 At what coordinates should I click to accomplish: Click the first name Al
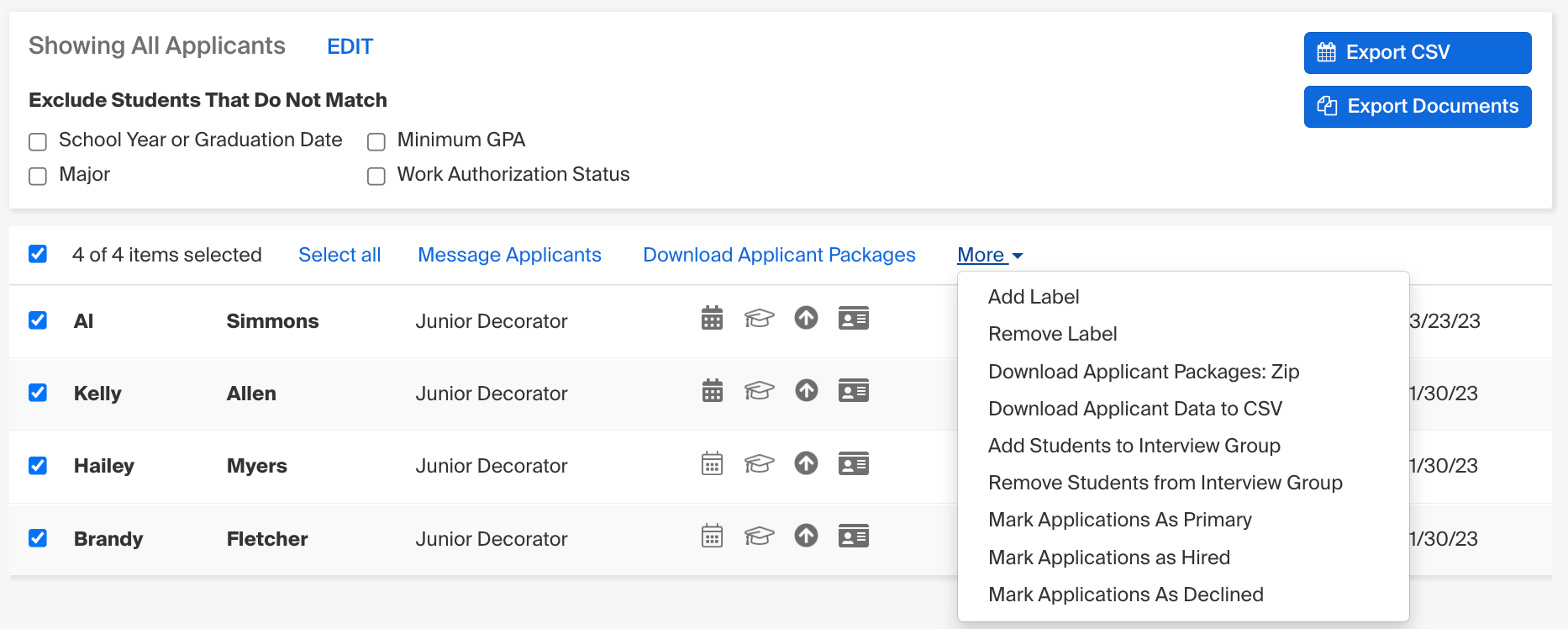[83, 321]
